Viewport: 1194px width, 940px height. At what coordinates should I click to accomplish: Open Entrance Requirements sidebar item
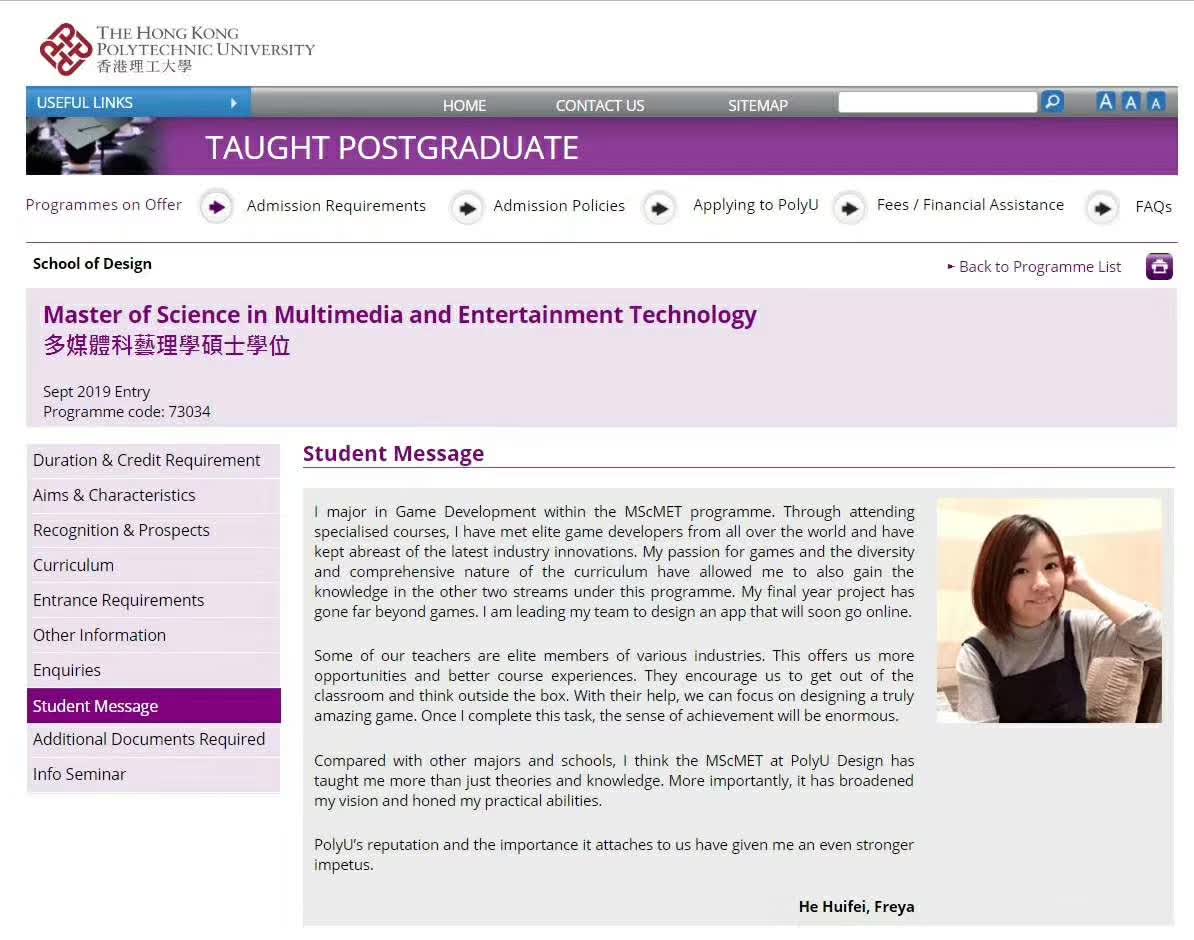point(118,600)
